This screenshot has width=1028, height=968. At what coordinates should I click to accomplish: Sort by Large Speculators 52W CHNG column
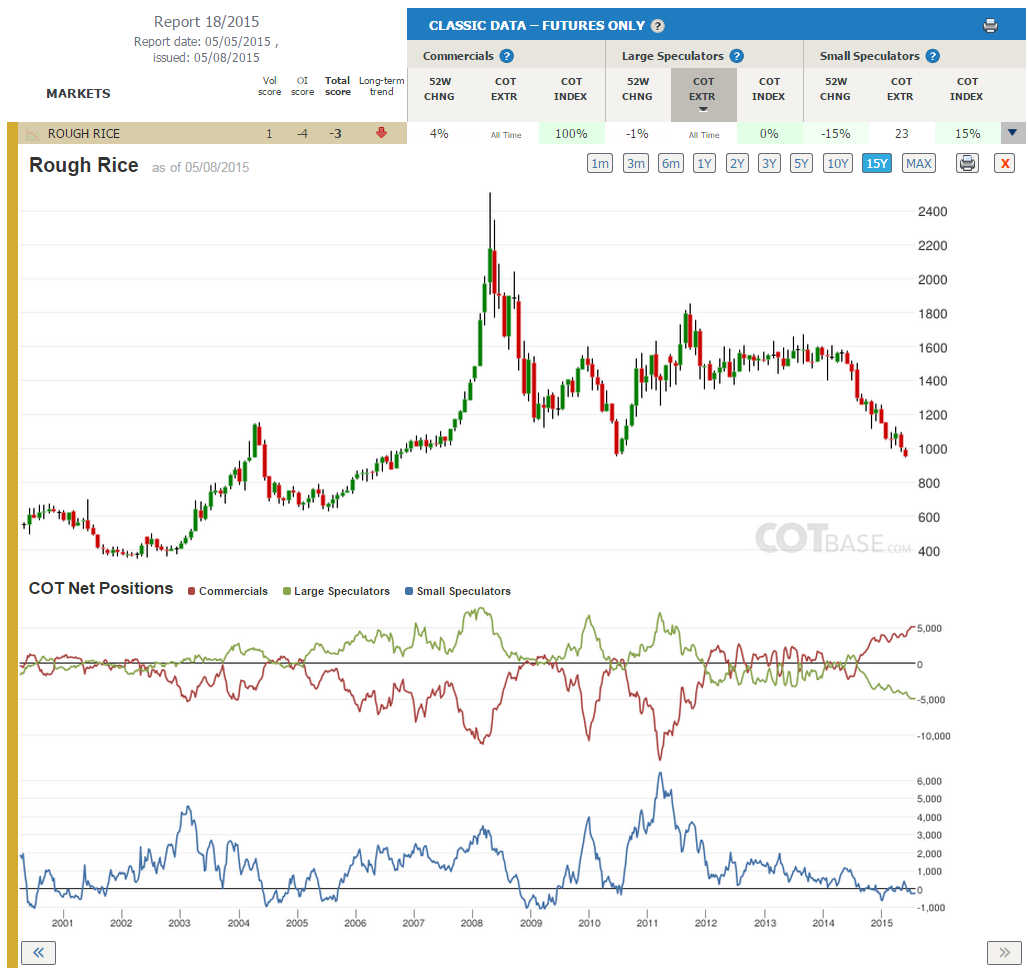[x=638, y=89]
